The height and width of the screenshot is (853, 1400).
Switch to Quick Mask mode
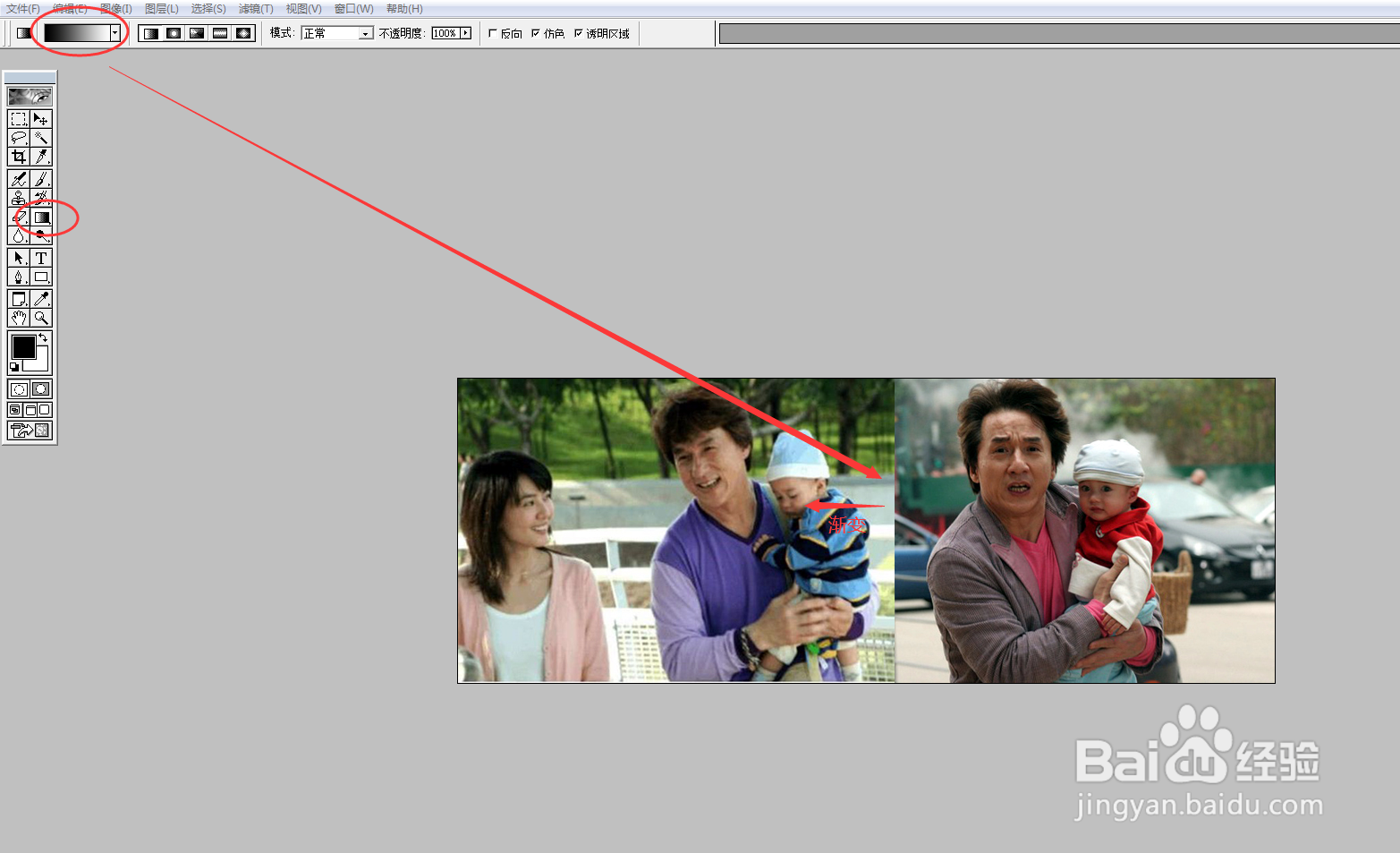click(41, 389)
